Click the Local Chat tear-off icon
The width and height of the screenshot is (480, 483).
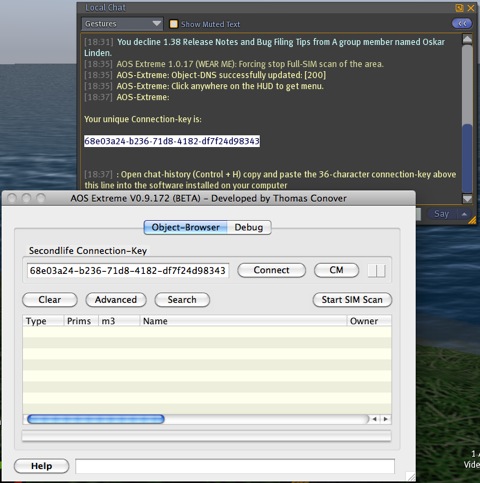(x=459, y=8)
